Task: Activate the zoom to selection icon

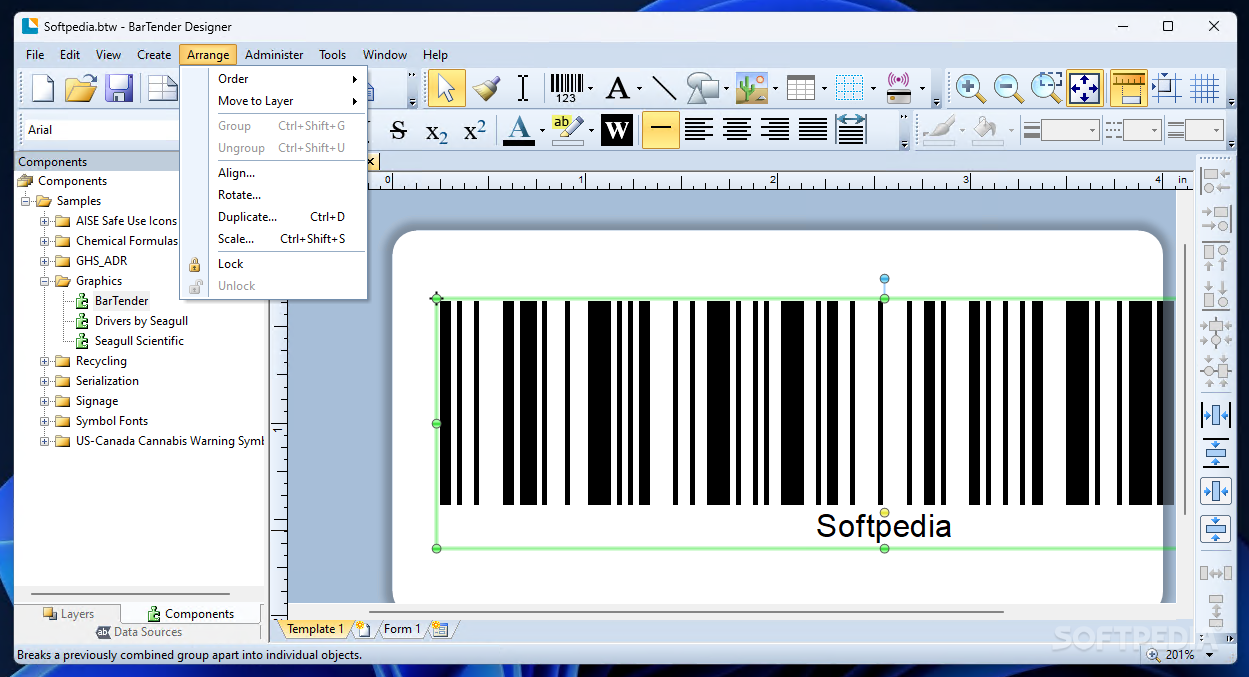Action: point(1047,88)
